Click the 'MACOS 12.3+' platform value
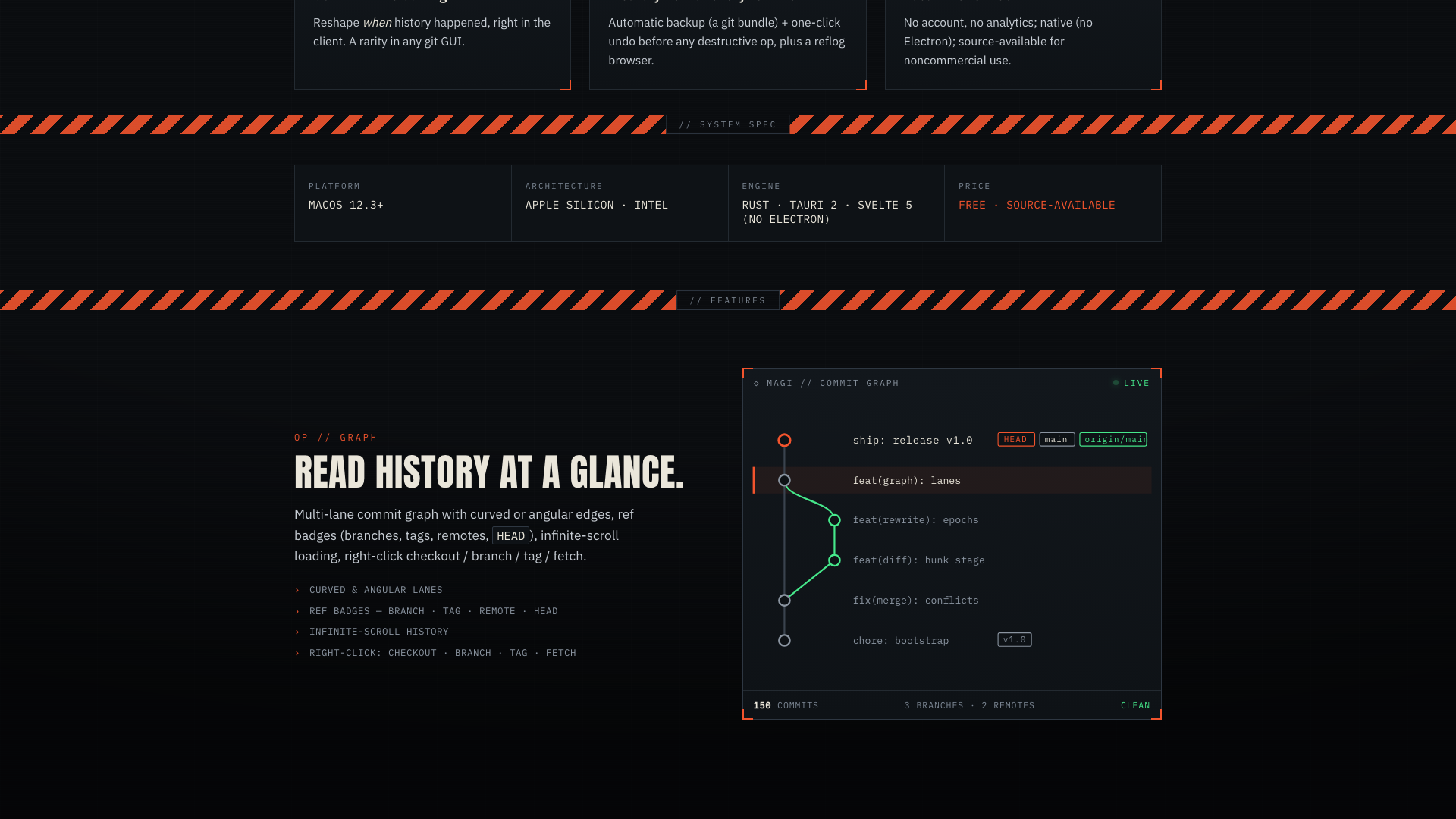 (346, 206)
